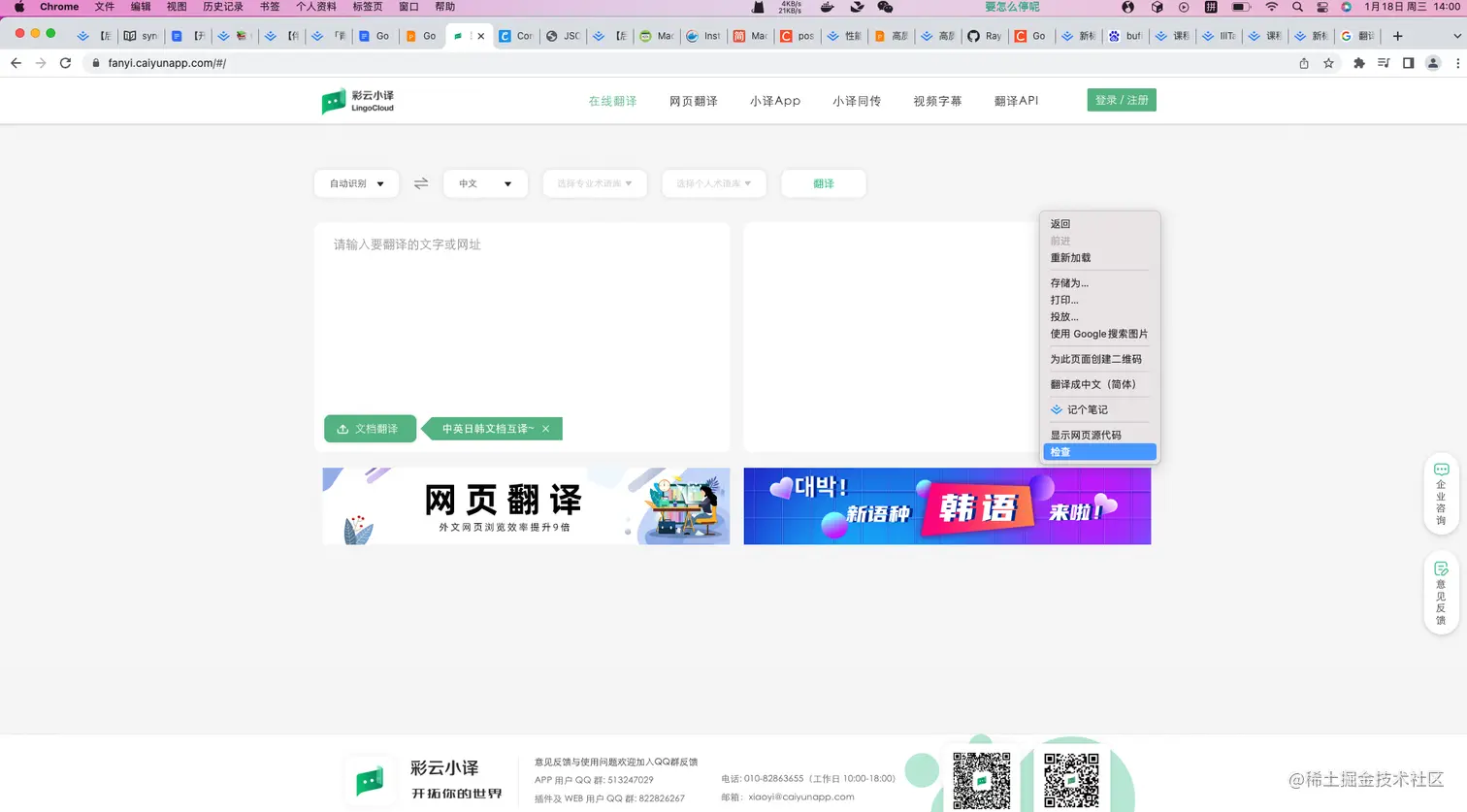Open the 自动识别 source language dropdown
Image resolution: width=1467 pixels, height=812 pixels.
coord(356,183)
